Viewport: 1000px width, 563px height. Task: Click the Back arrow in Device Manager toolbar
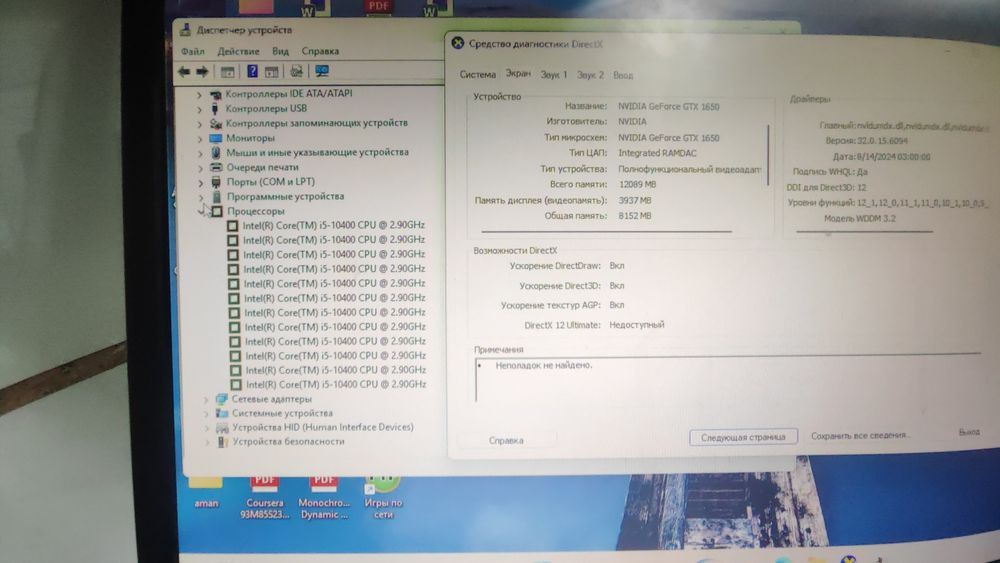184,71
